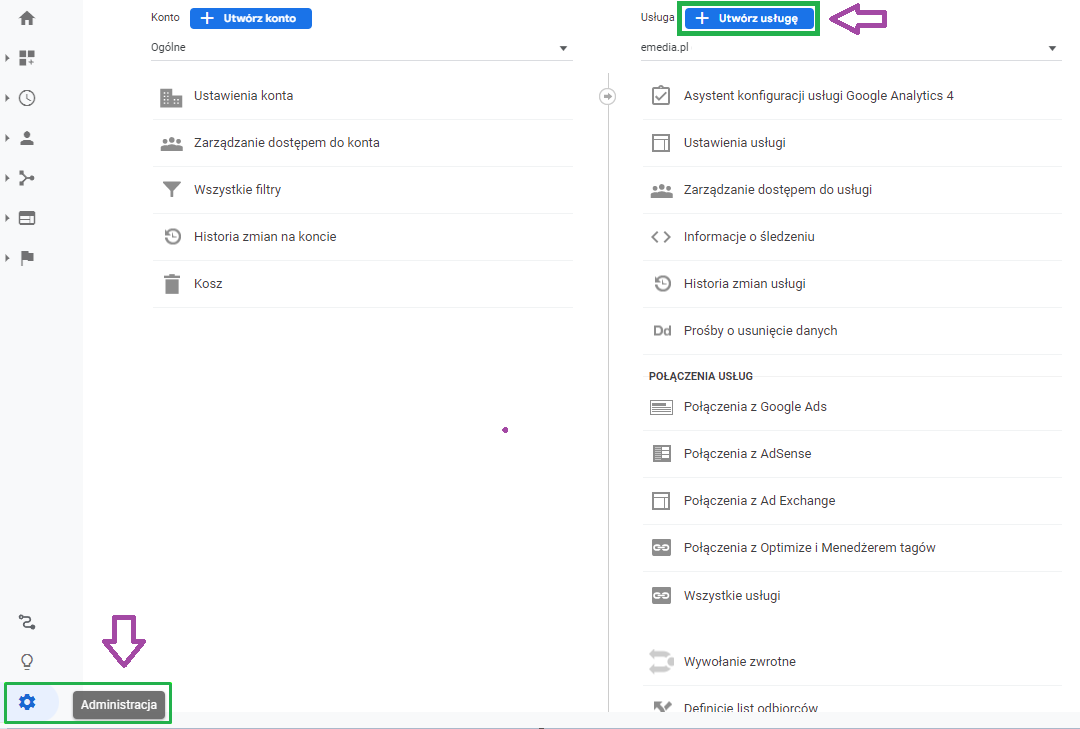Select the Audience person icon
Viewport: 1080px width, 729px height.
point(27,138)
